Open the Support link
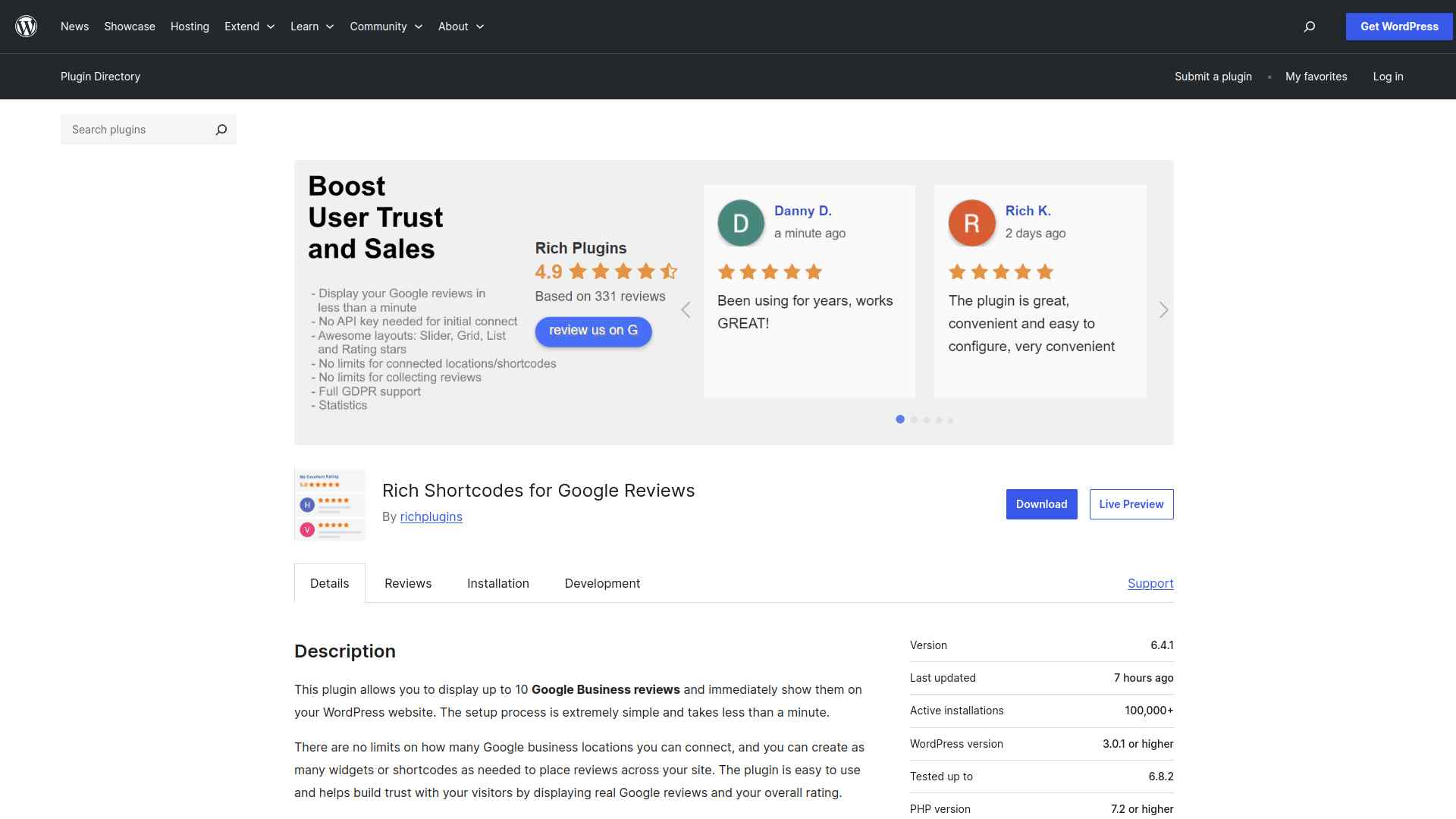This screenshot has width=1456, height=819. [1150, 583]
